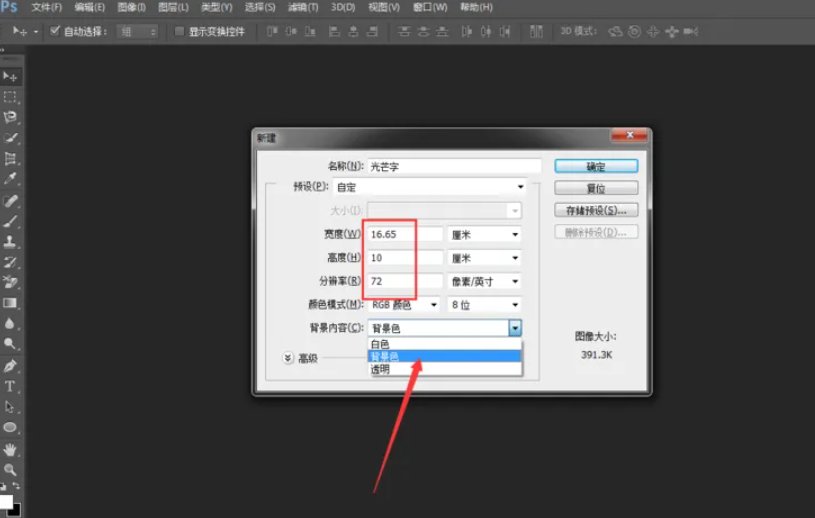This screenshot has height=518, width=815.
Task: Select the Path Selection tool
Action: 10,407
